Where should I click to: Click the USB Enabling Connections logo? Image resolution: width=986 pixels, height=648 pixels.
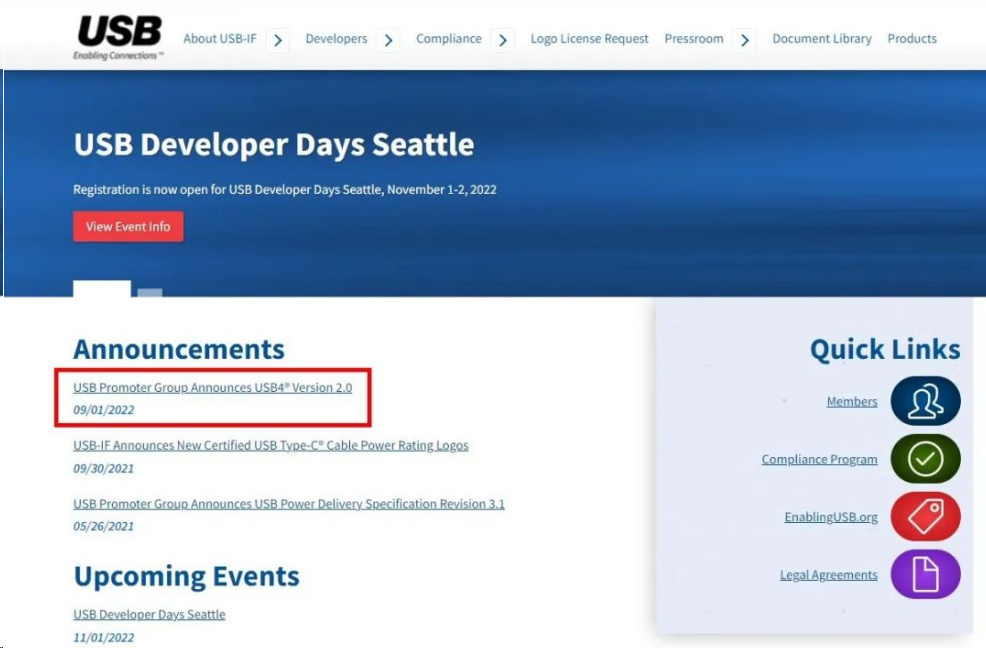click(119, 38)
